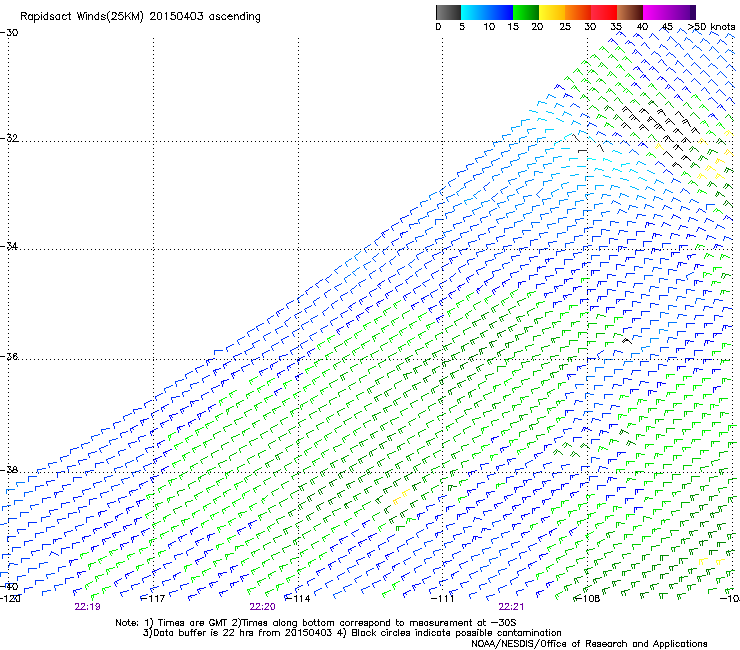Click the -32 latitude label
The height and width of the screenshot is (650, 740).
tap(9, 138)
